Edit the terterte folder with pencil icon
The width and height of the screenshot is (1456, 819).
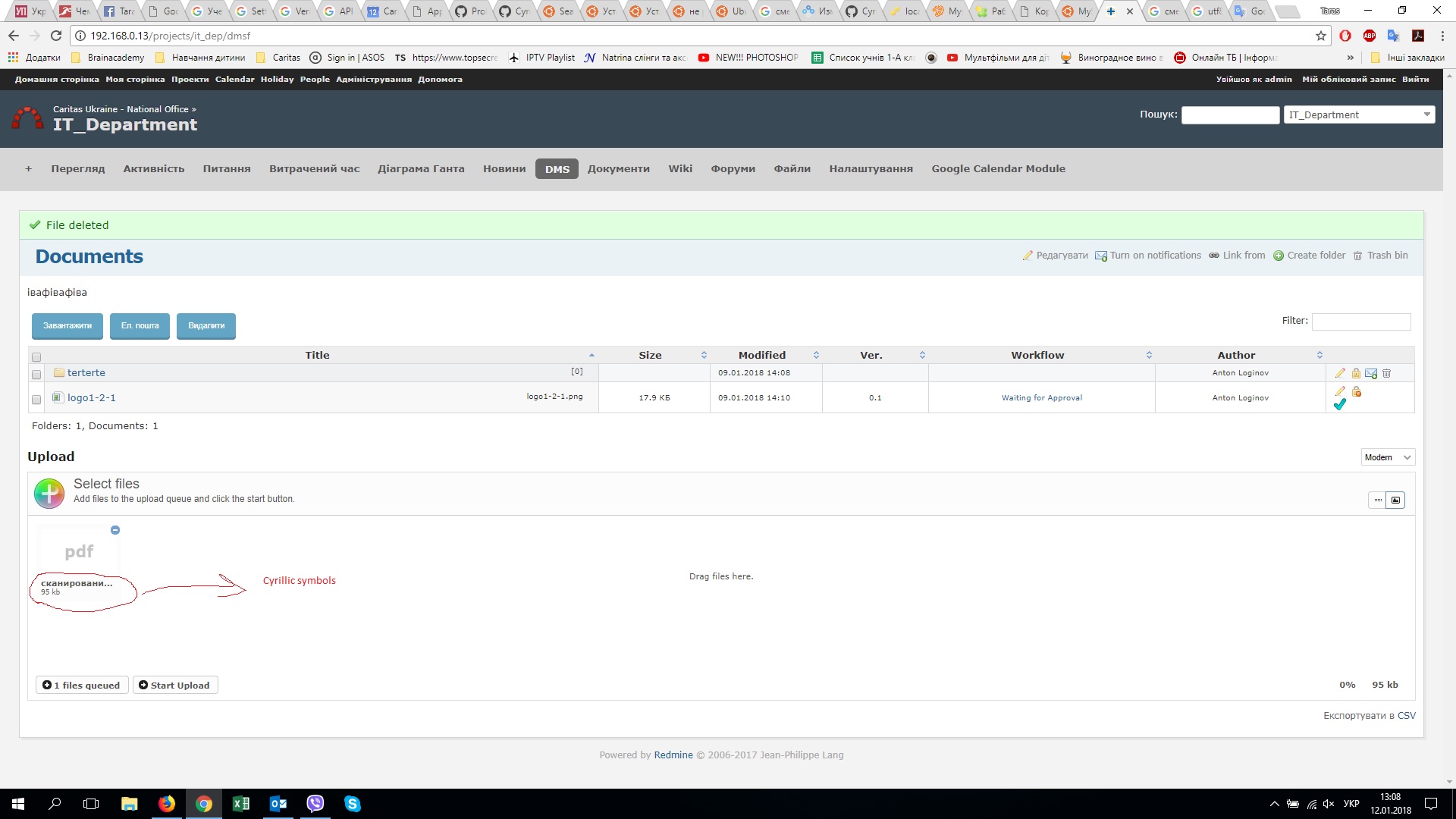[1341, 373]
